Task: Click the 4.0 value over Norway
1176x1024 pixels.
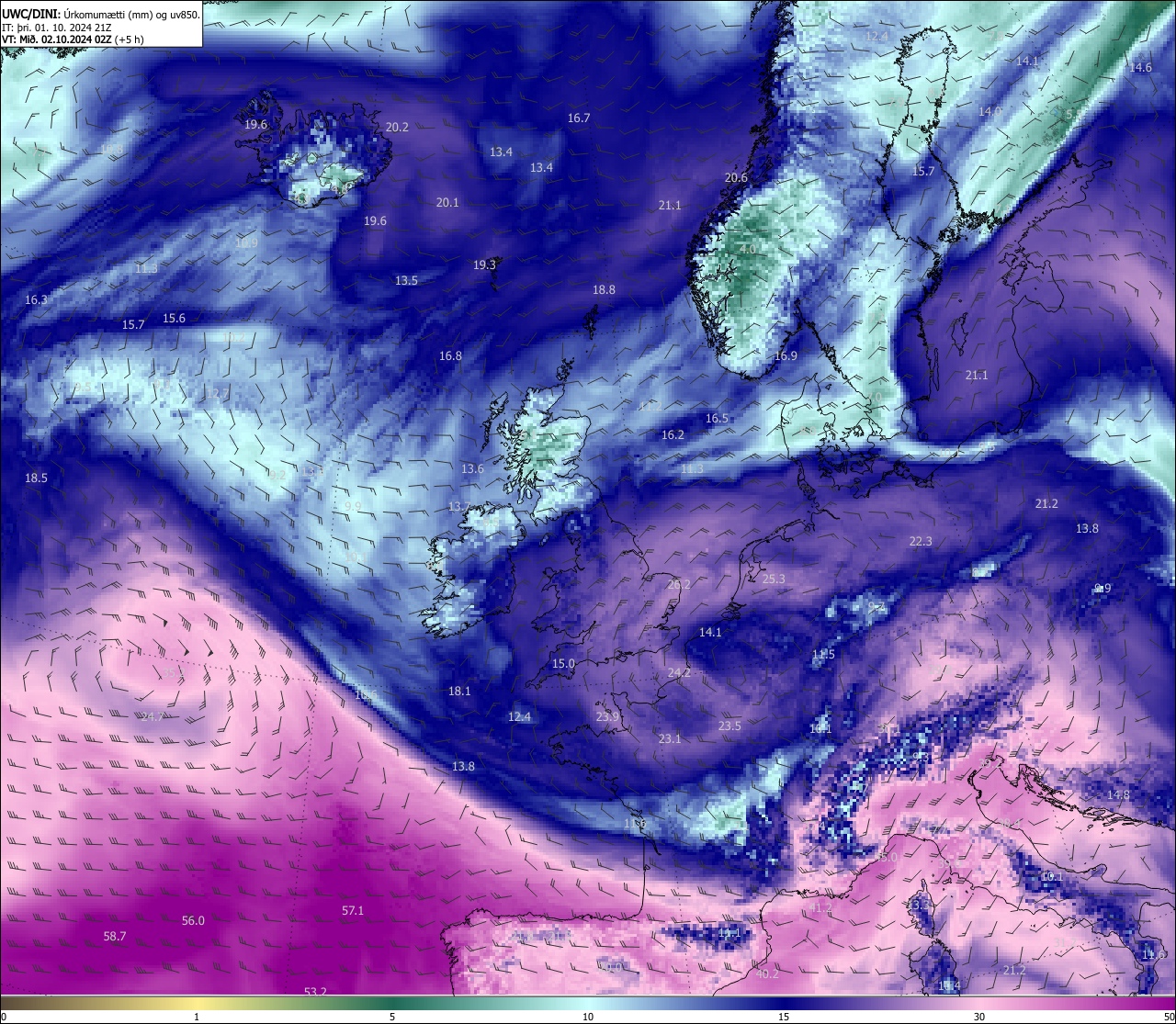Action: pos(748,249)
